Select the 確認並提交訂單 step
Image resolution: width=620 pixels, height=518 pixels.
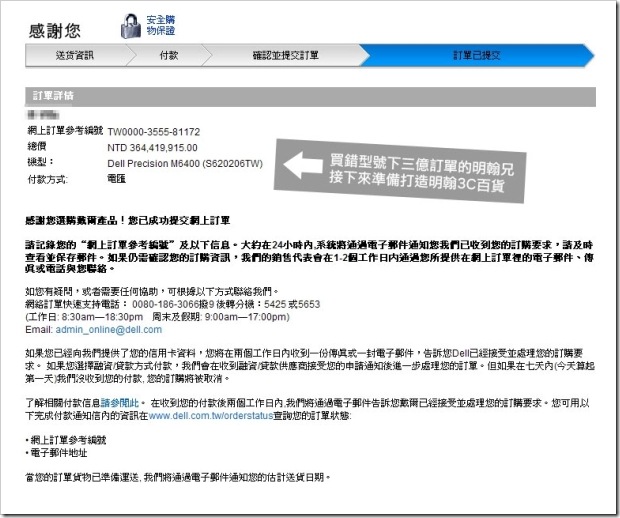point(286,55)
